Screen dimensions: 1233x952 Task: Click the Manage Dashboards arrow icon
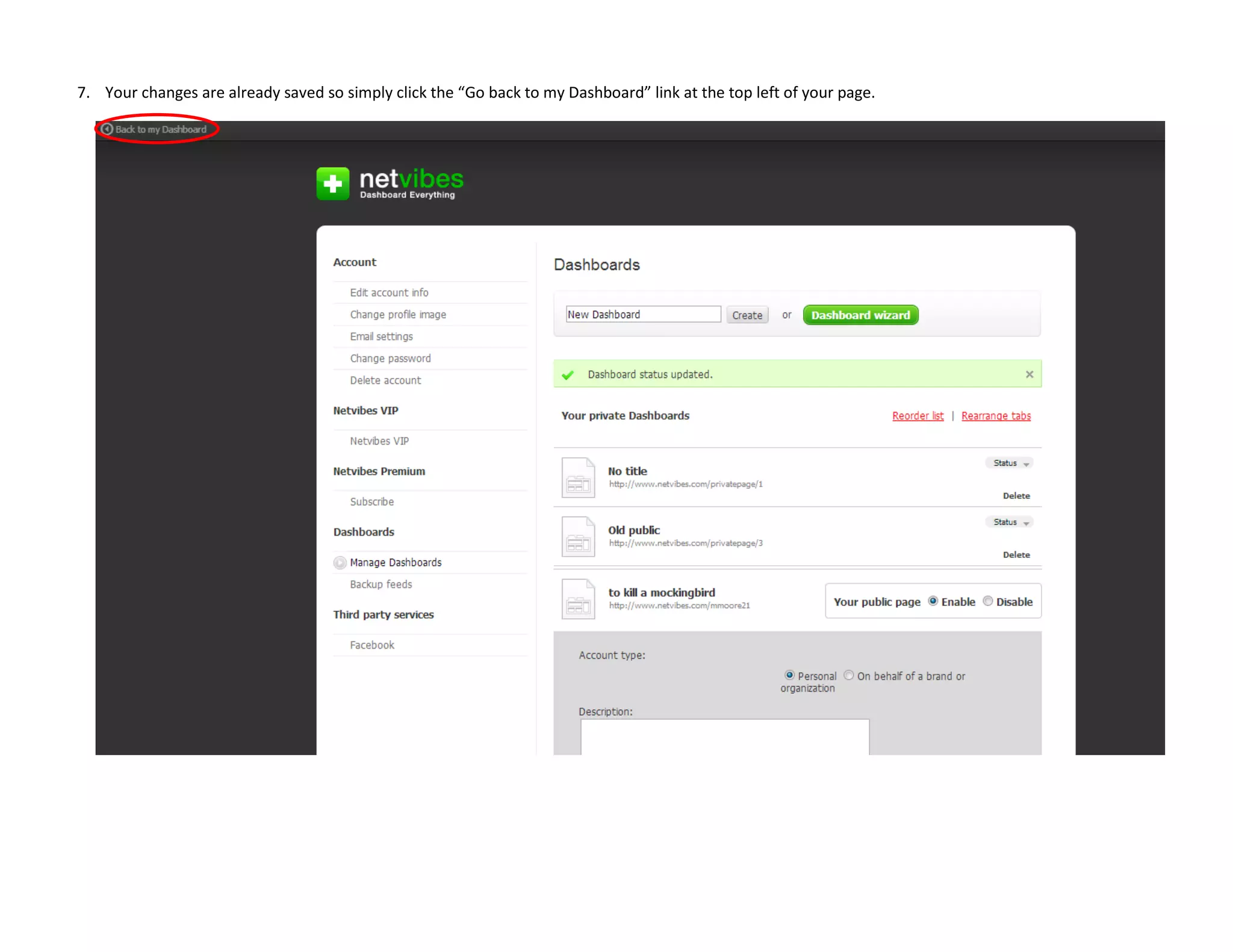point(340,563)
